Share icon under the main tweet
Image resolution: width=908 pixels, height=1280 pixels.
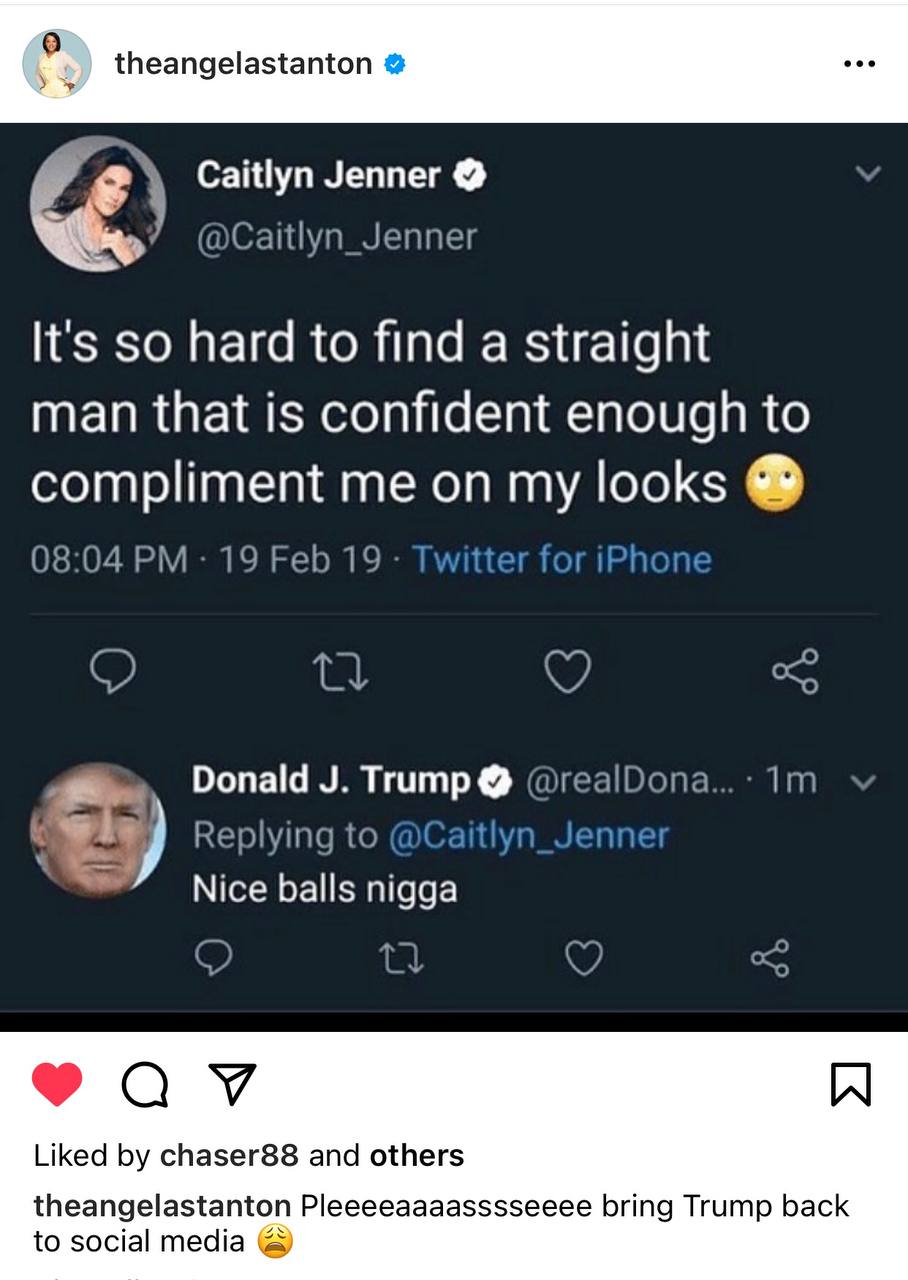796,671
